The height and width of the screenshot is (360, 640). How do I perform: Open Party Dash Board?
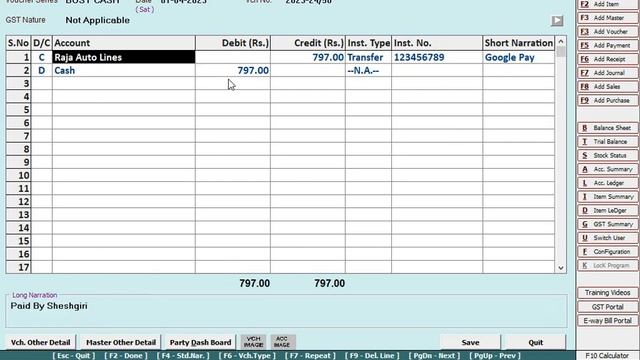coord(200,342)
